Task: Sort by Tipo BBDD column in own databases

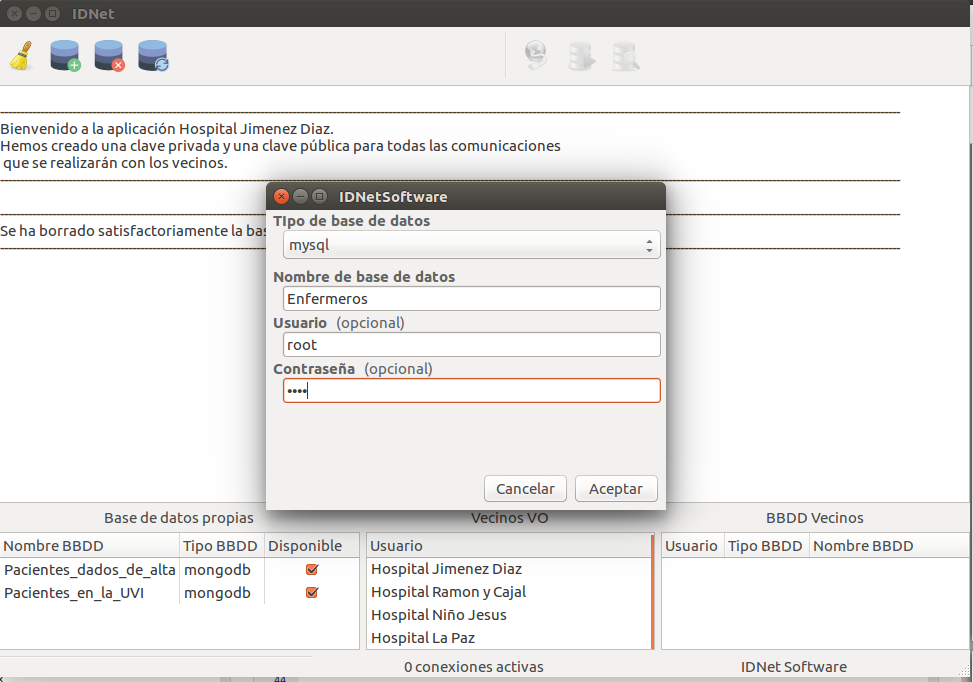Action: click(220, 546)
